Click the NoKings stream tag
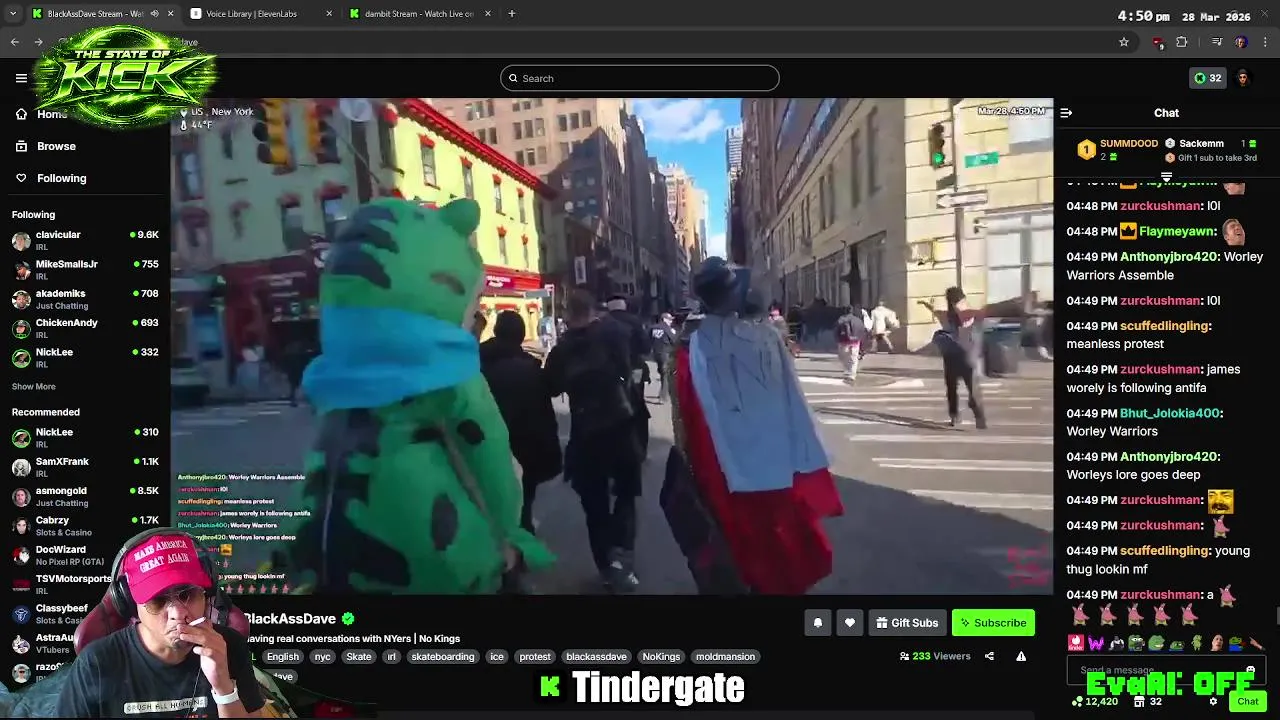This screenshot has height=720, width=1280. point(661,657)
